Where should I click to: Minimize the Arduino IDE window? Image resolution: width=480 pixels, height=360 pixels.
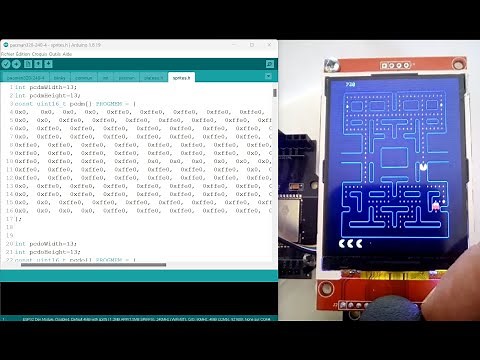[234, 45]
